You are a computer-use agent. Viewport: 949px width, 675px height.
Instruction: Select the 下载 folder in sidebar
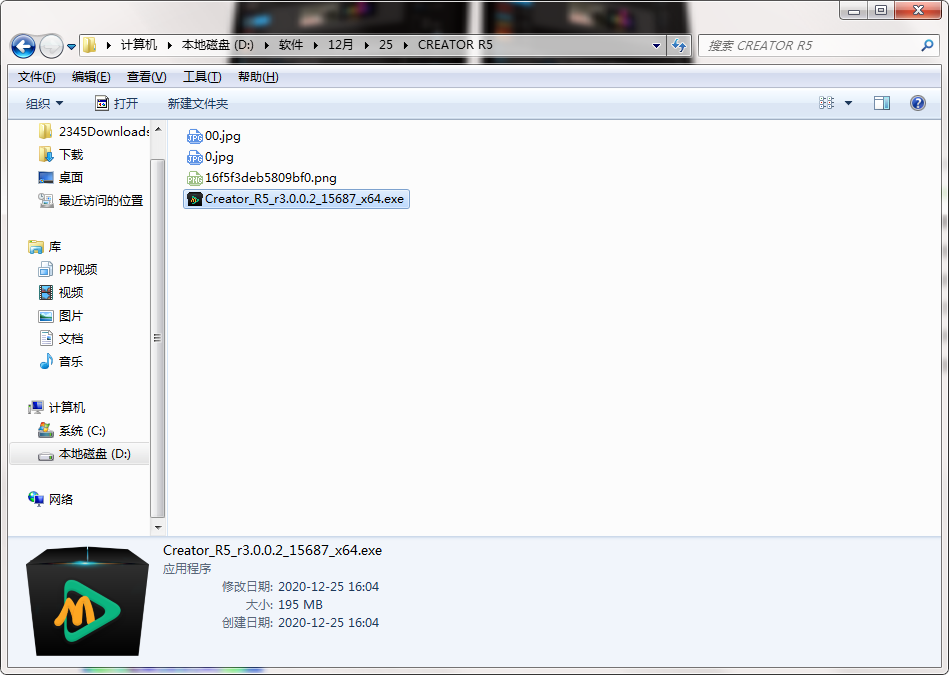pyautogui.click(x=61, y=154)
